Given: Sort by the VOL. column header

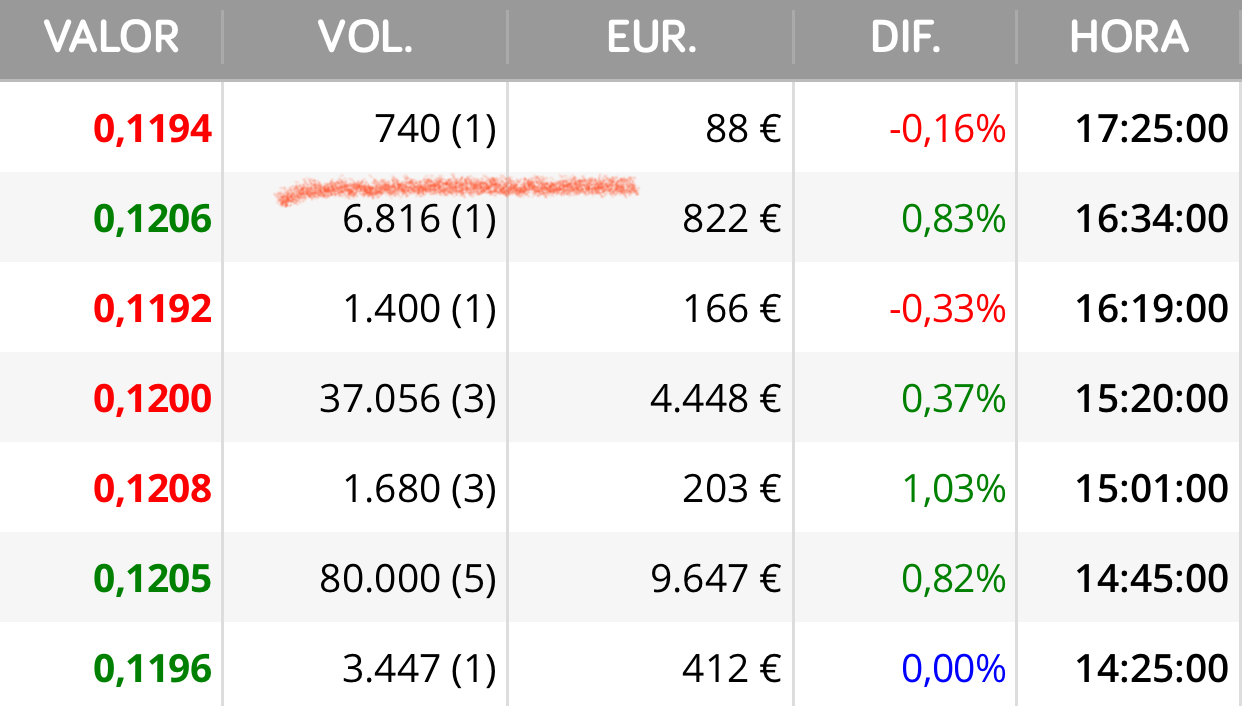Looking at the screenshot, I should 365,37.
